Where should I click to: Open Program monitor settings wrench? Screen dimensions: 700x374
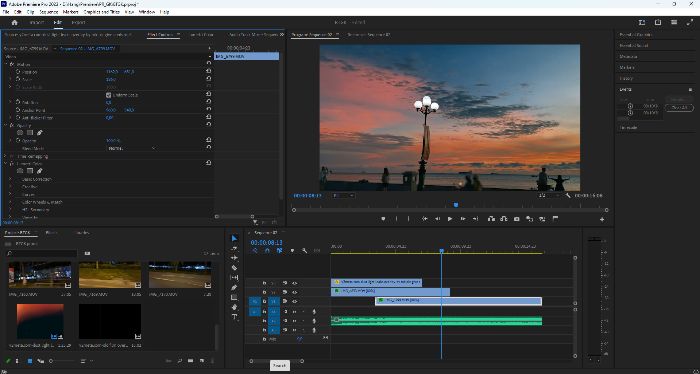pos(568,195)
